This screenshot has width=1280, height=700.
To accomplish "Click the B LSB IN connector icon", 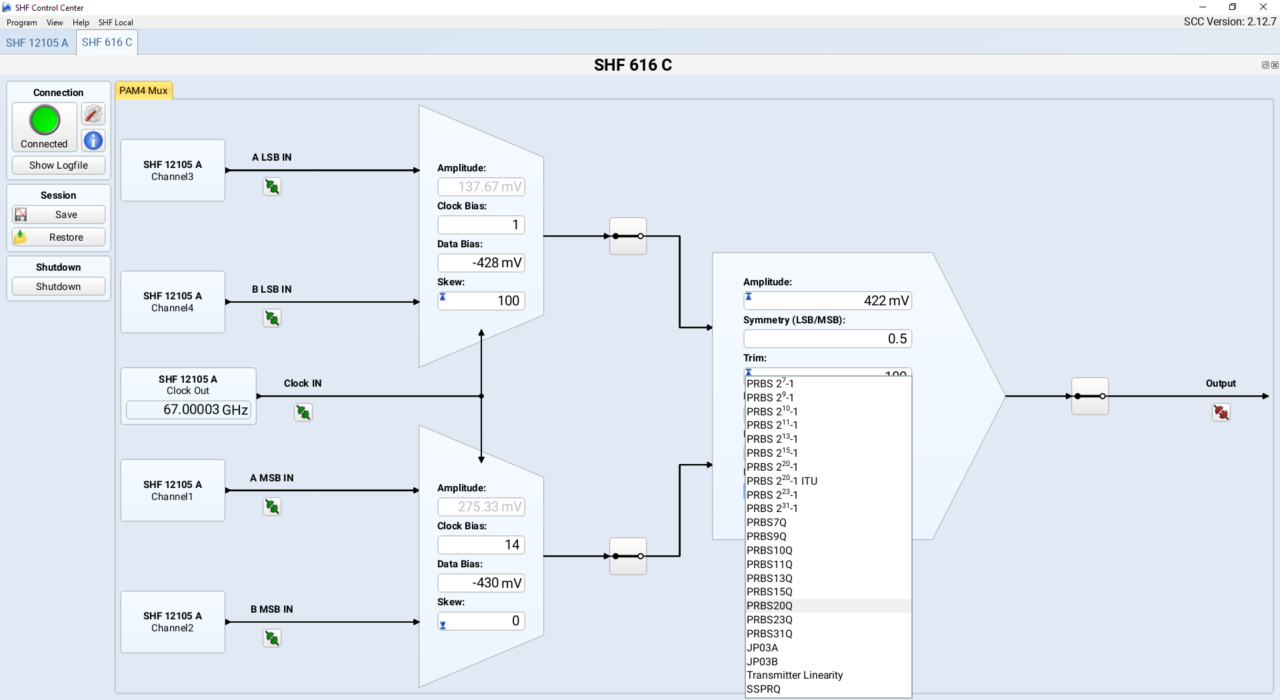I will pos(272,318).
